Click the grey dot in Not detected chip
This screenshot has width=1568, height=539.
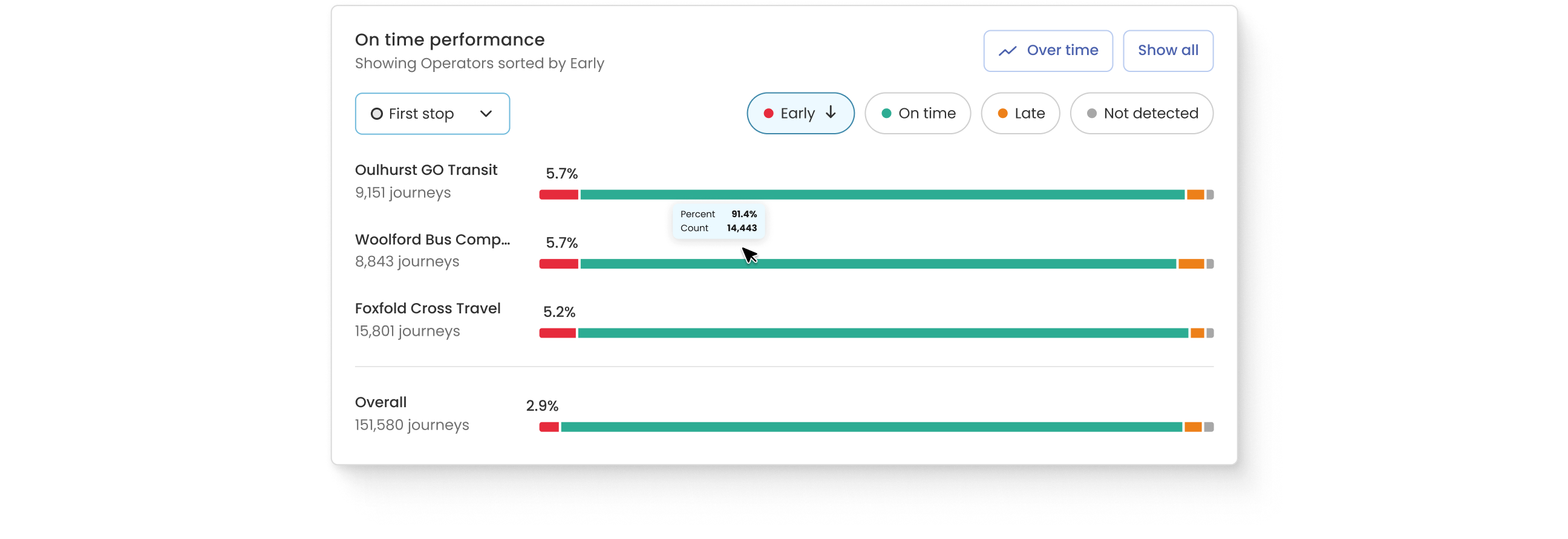click(1091, 113)
